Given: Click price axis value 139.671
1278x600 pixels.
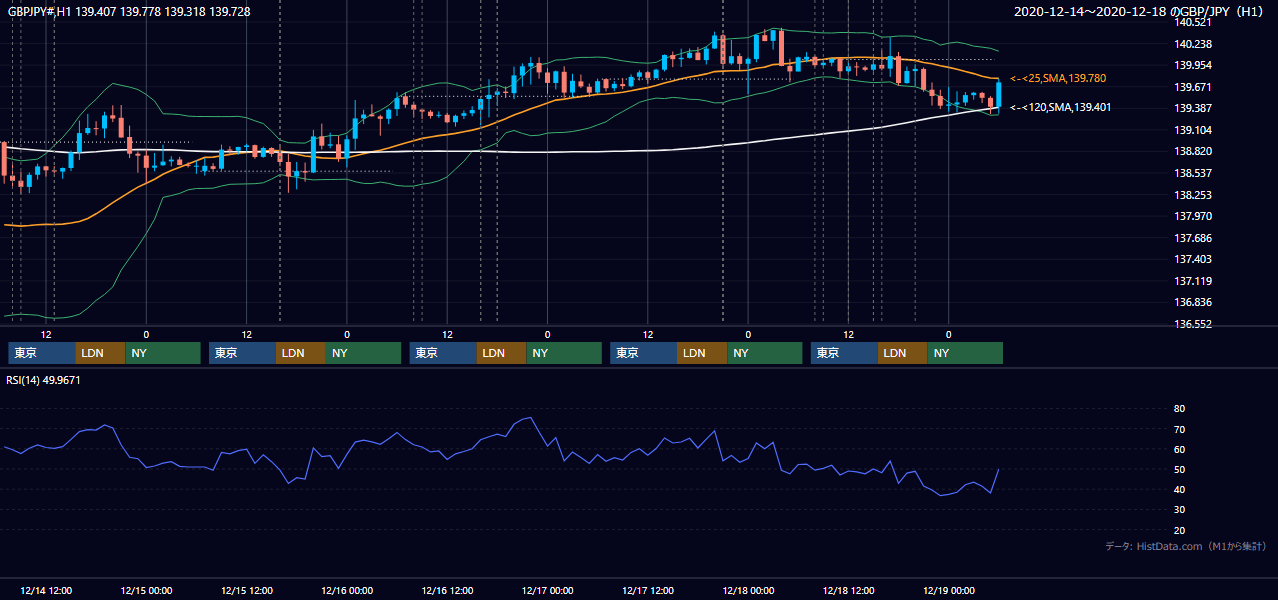Looking at the screenshot, I should click(x=1194, y=87).
